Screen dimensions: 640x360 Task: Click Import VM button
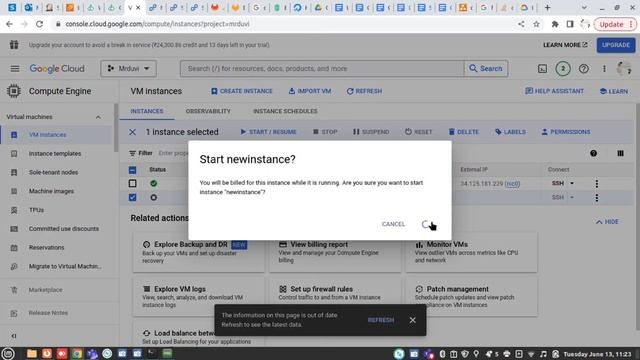point(309,91)
